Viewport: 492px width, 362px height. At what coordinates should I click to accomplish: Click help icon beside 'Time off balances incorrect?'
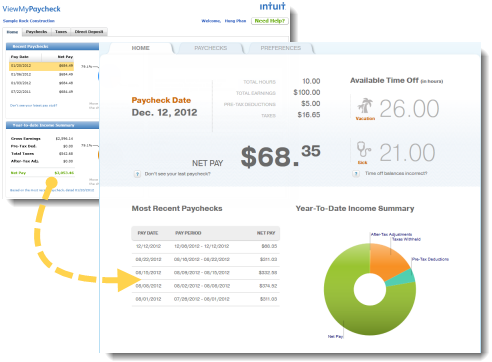click(356, 174)
